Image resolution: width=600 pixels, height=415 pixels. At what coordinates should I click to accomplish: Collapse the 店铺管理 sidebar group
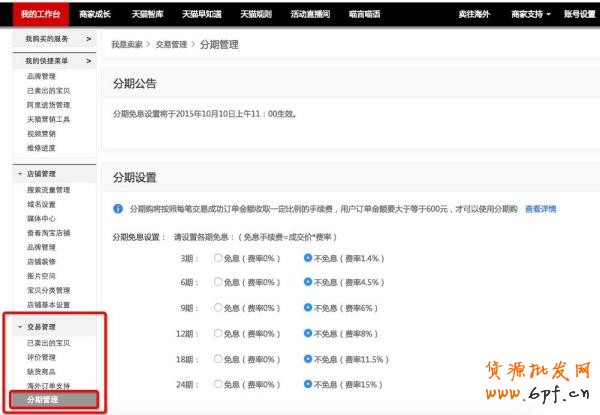[20, 174]
